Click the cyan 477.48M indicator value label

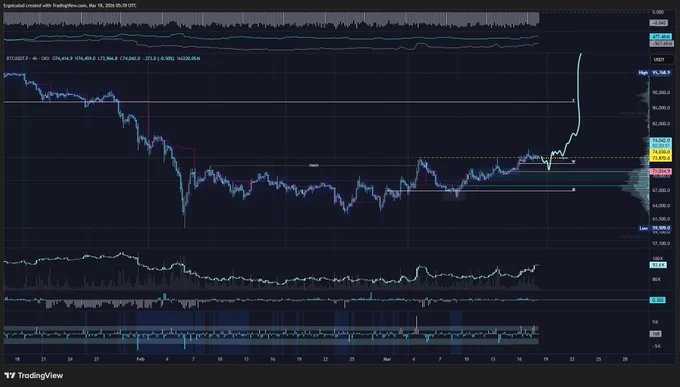point(661,37)
